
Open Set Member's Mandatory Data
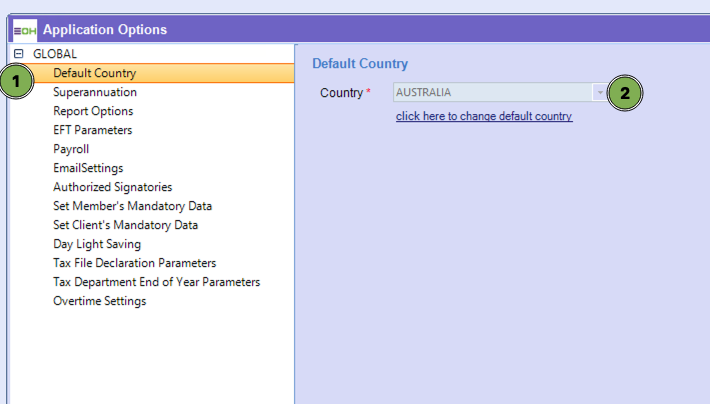tap(132, 206)
